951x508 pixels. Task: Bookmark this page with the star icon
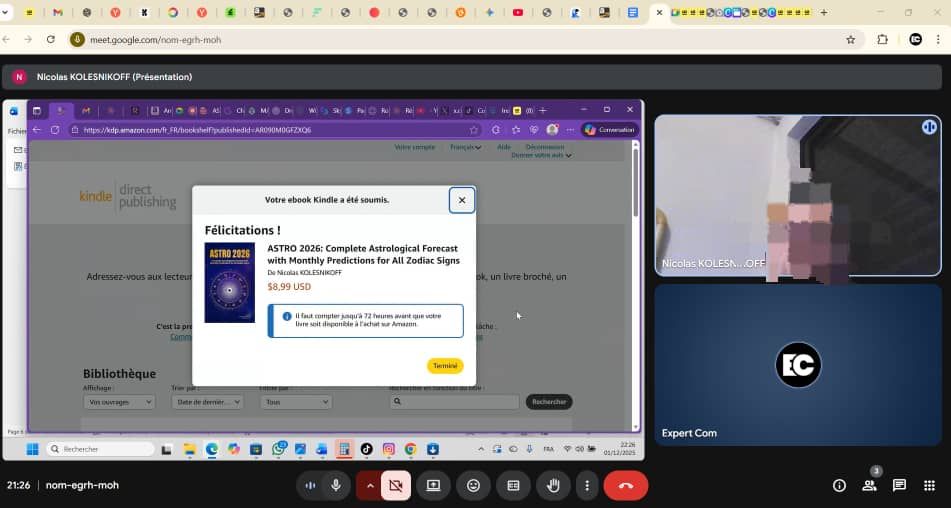click(851, 40)
